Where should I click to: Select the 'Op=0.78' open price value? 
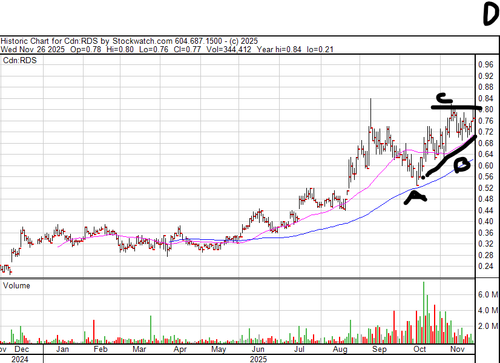(x=85, y=49)
